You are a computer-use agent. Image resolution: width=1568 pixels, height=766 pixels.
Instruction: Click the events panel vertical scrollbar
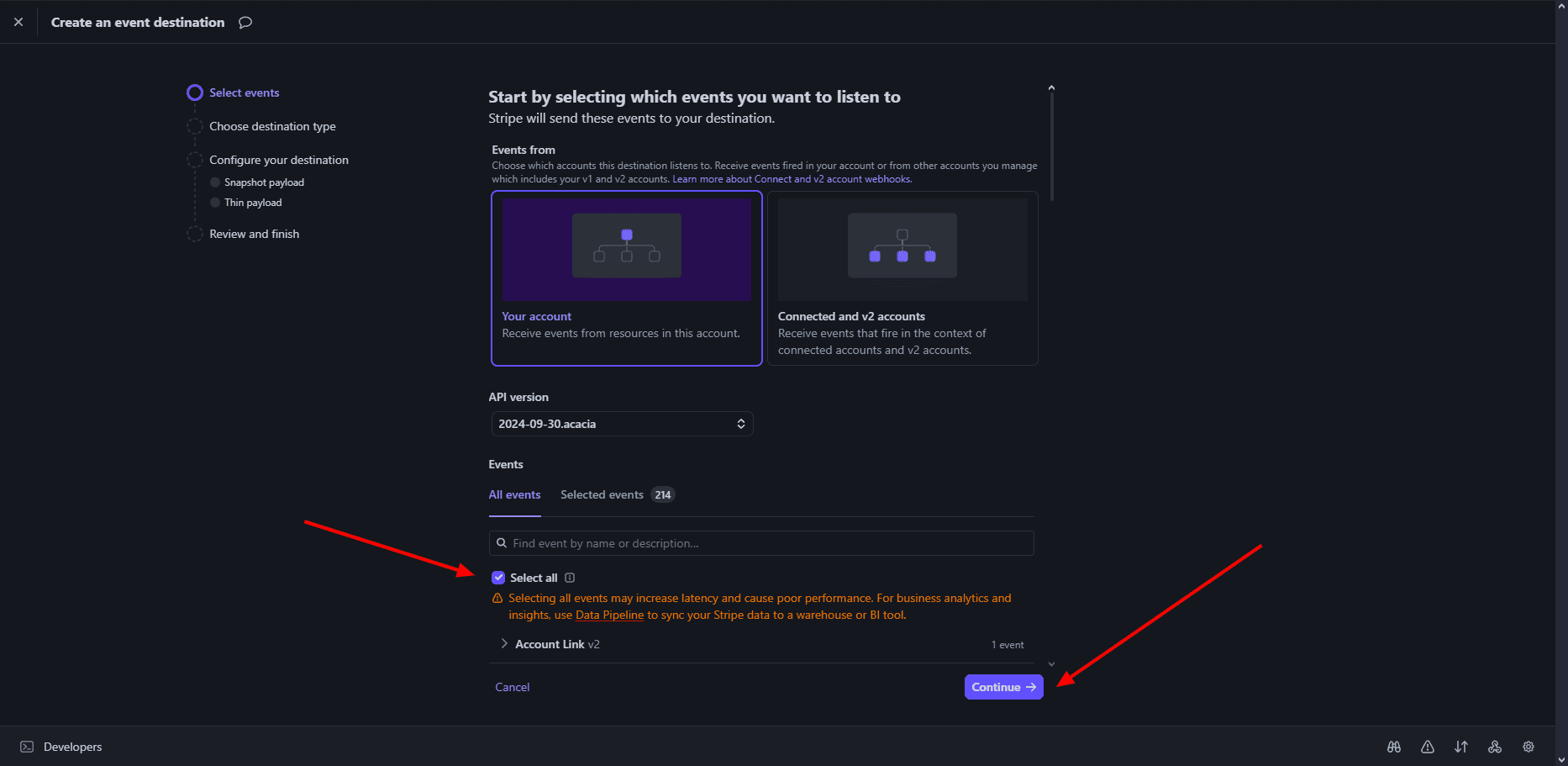coord(1051,143)
